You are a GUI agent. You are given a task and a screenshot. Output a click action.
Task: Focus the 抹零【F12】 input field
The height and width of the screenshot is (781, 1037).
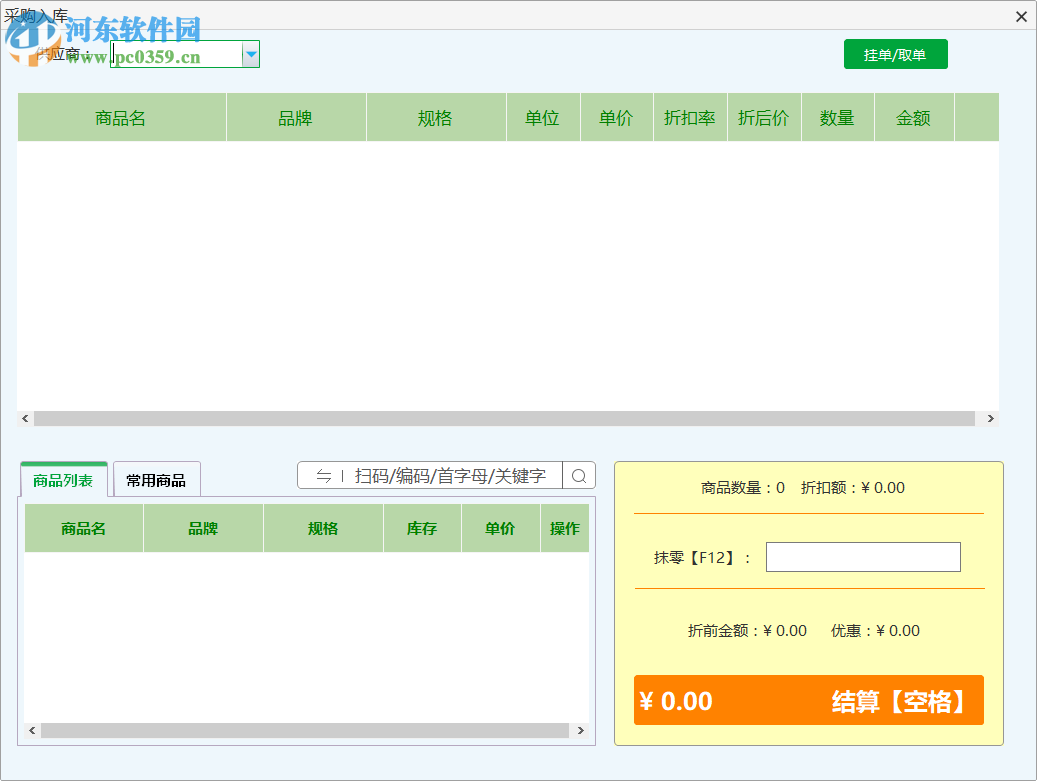pos(863,557)
